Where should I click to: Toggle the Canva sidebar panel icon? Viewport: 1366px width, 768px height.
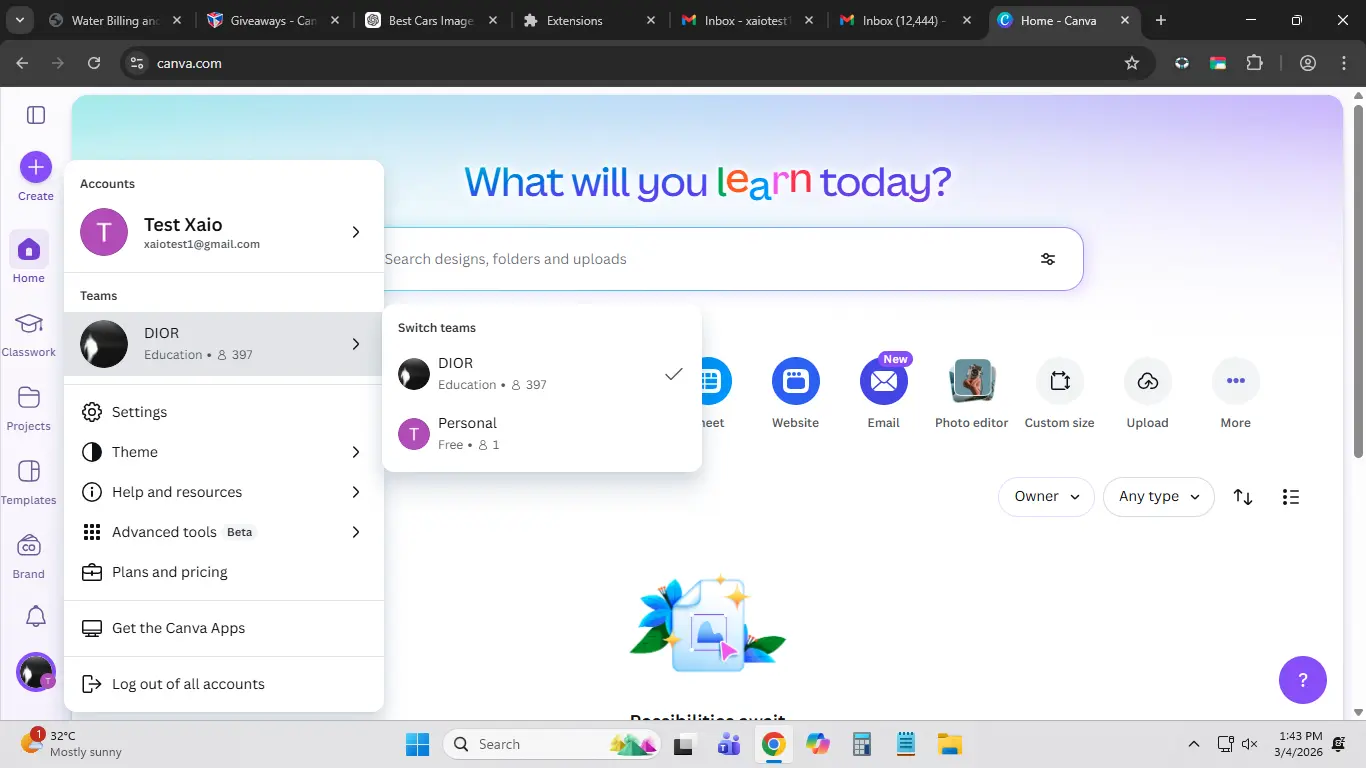[x=36, y=115]
